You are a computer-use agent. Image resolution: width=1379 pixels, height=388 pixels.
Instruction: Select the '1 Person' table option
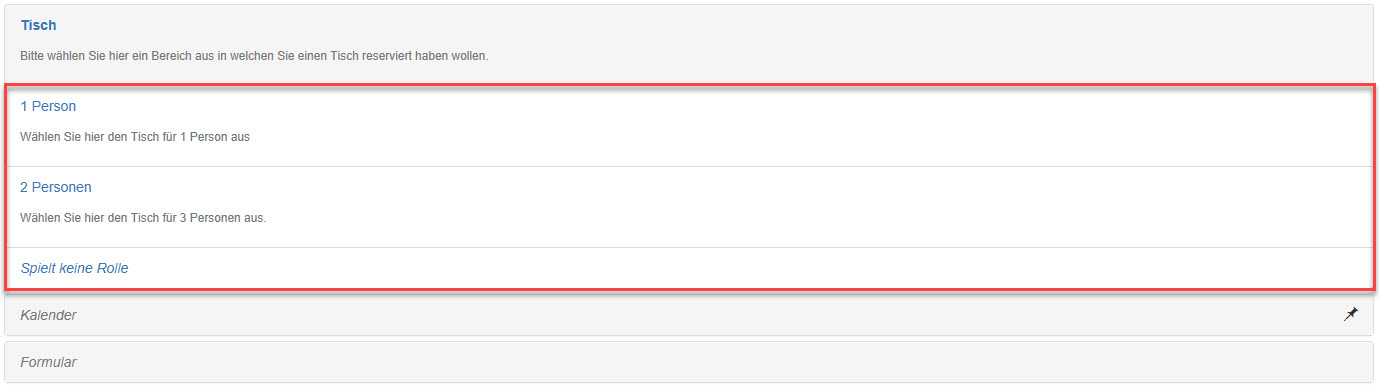pyautogui.click(x=48, y=106)
